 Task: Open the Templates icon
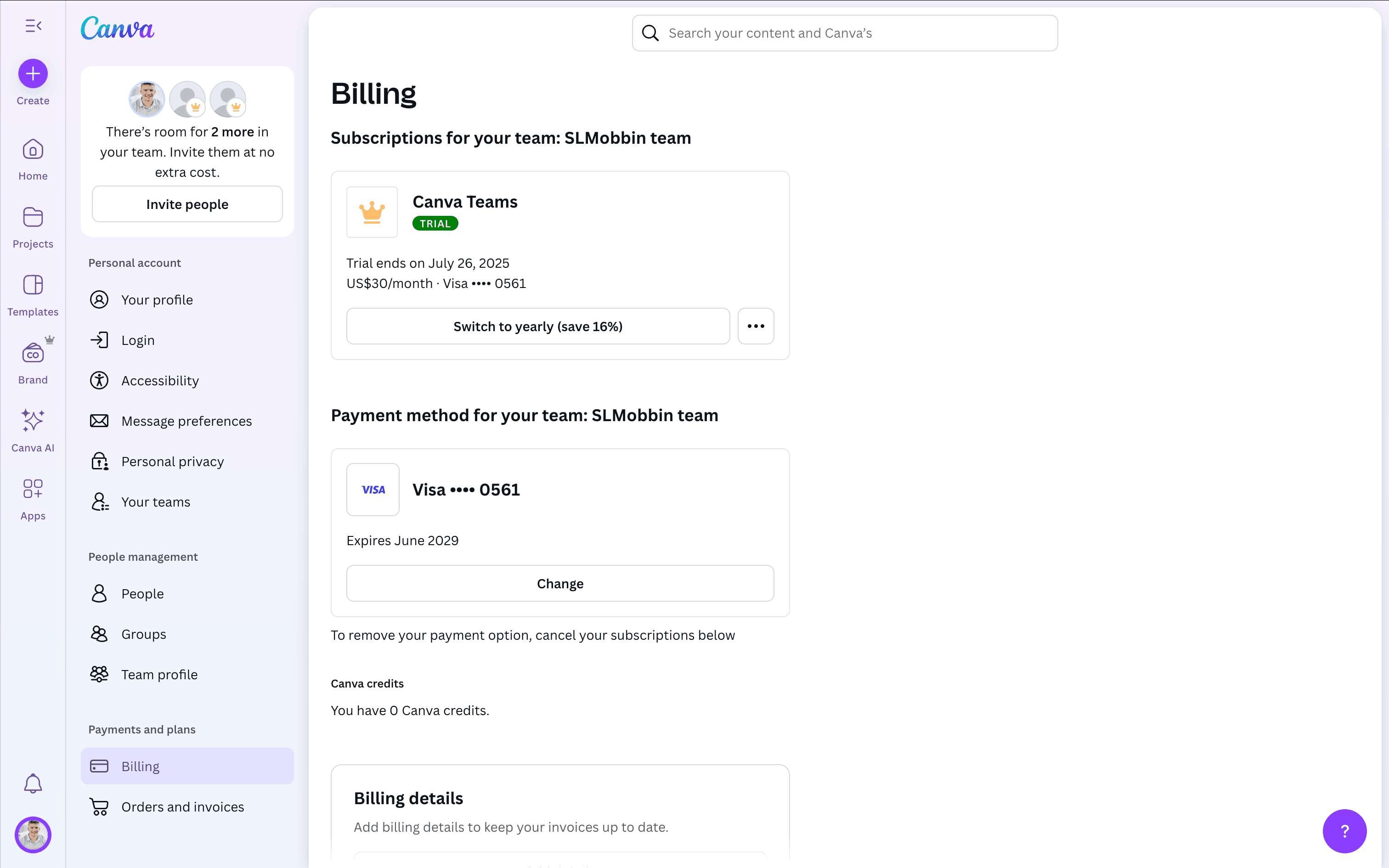[33, 286]
